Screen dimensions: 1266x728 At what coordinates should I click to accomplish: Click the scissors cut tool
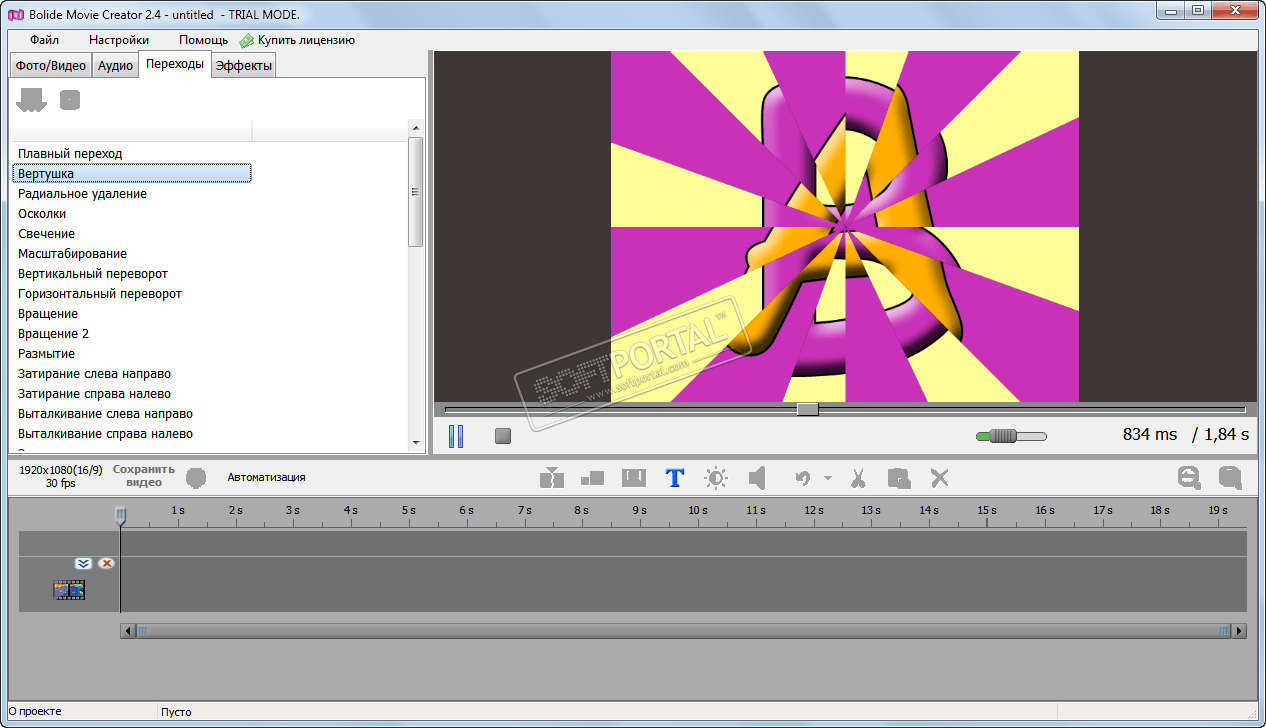point(858,478)
